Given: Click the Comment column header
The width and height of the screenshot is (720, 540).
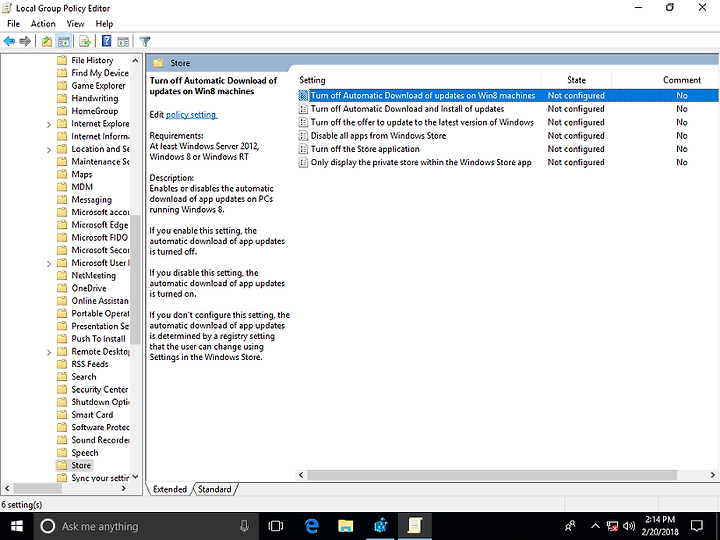Looking at the screenshot, I should tap(681, 80).
